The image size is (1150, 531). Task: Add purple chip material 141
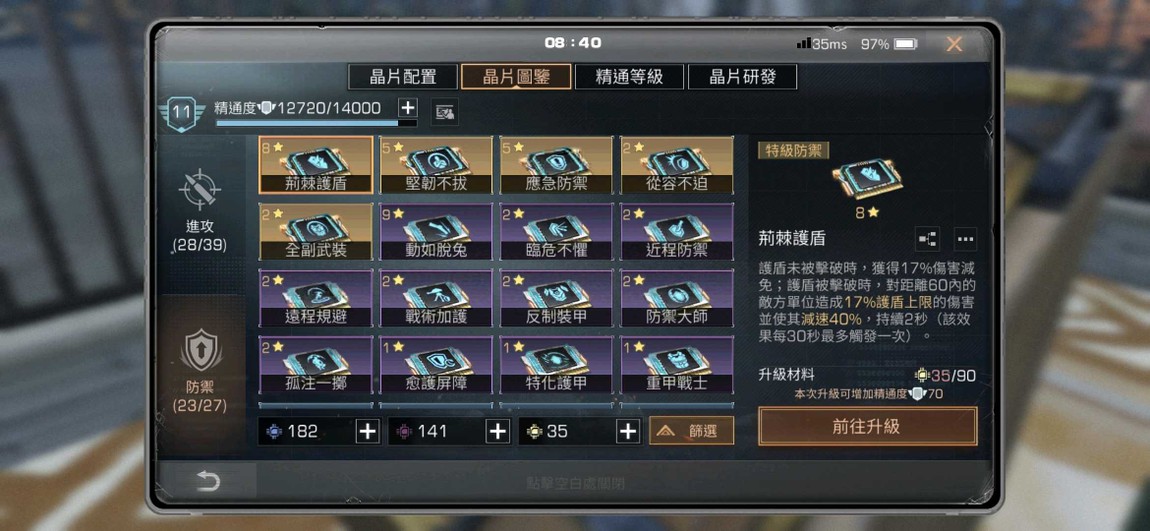(498, 431)
